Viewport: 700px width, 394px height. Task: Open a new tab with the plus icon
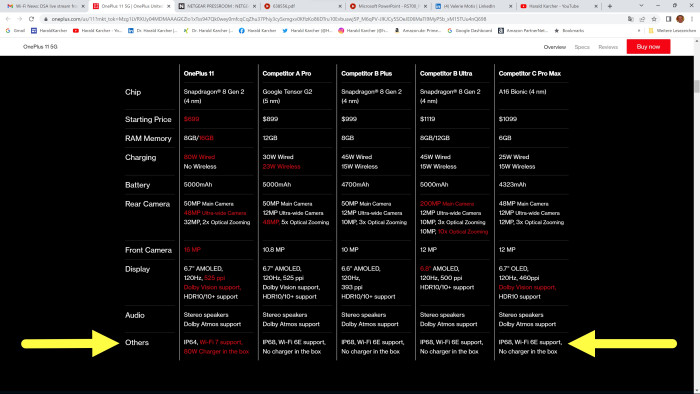tap(609, 6)
